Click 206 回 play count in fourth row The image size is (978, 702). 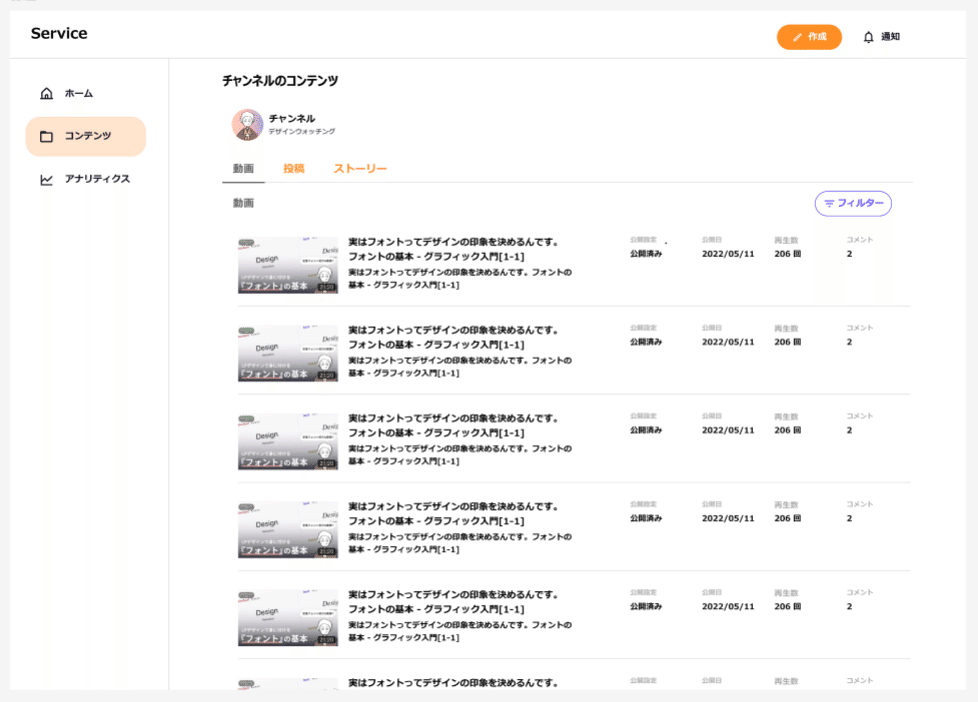[x=788, y=519]
